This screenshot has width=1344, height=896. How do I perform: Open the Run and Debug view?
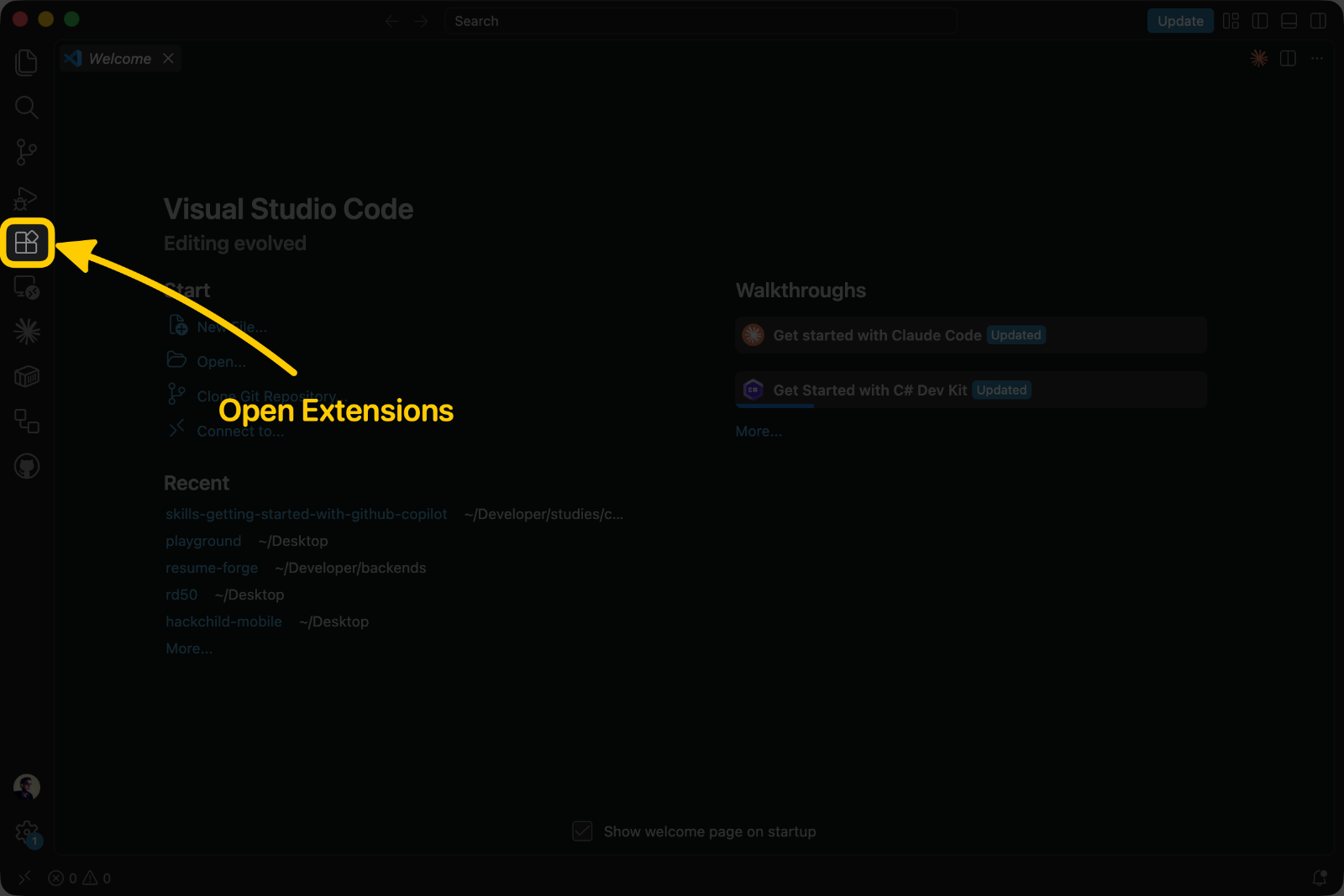pos(27,197)
